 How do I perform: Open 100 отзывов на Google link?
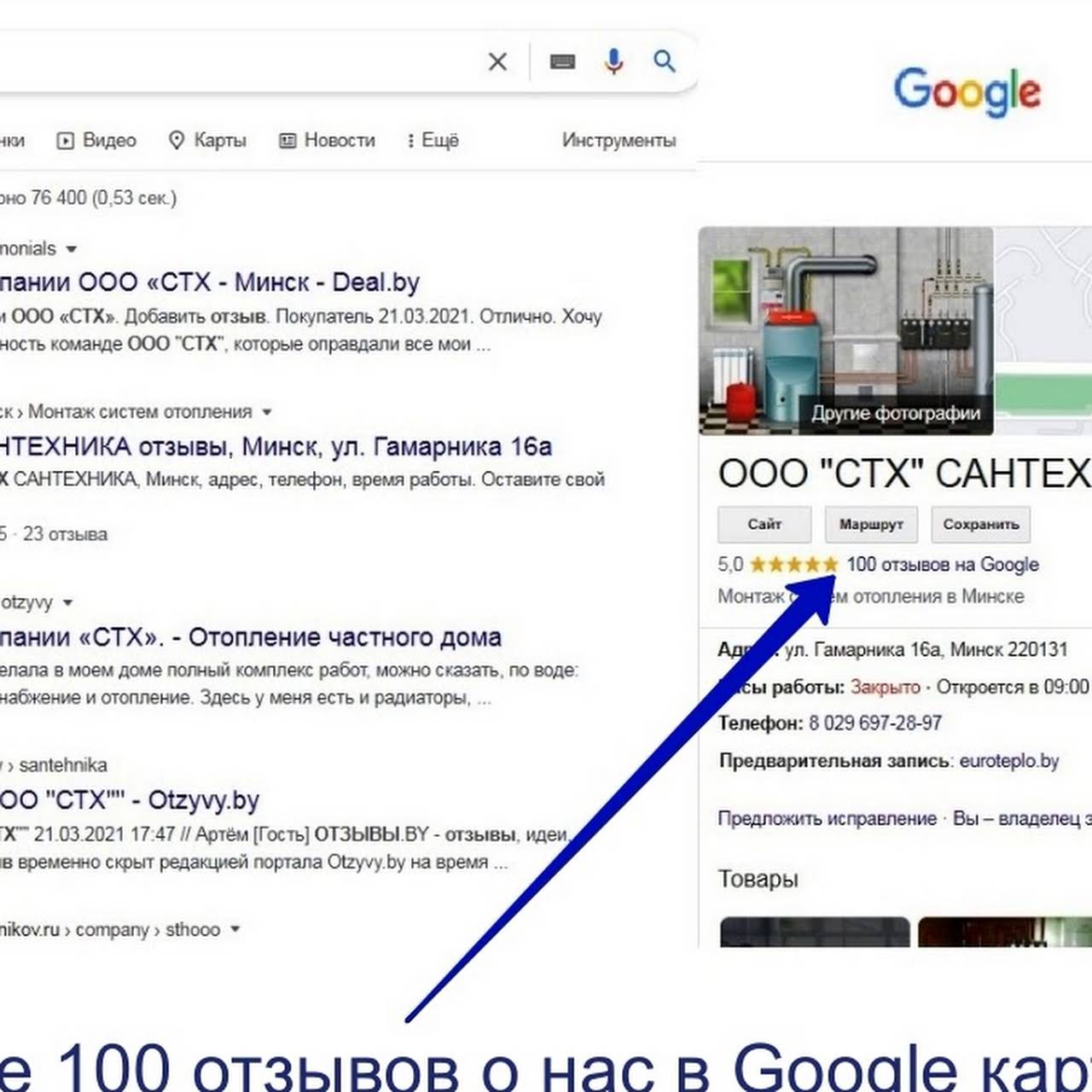(x=943, y=565)
